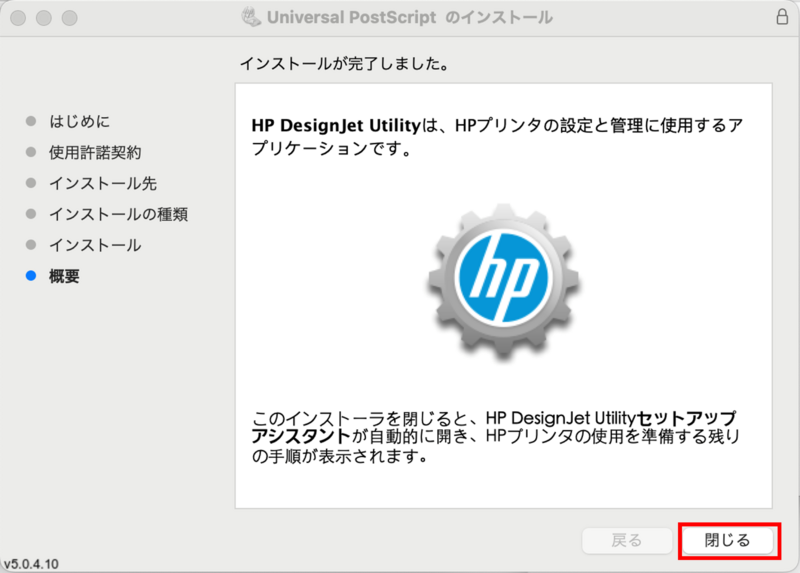This screenshot has width=800, height=573.
Task: Click the blue bullet next to 概要
Action: 30,276
